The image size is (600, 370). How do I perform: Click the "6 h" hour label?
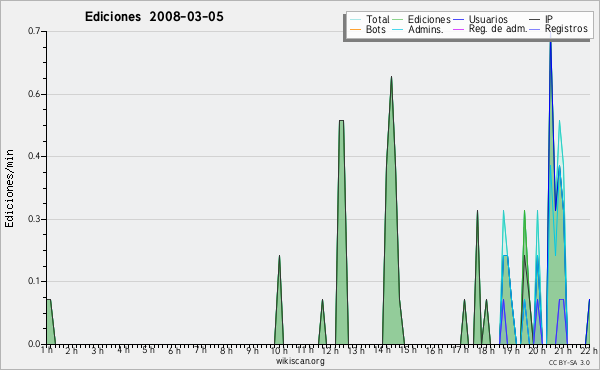pos(174,350)
